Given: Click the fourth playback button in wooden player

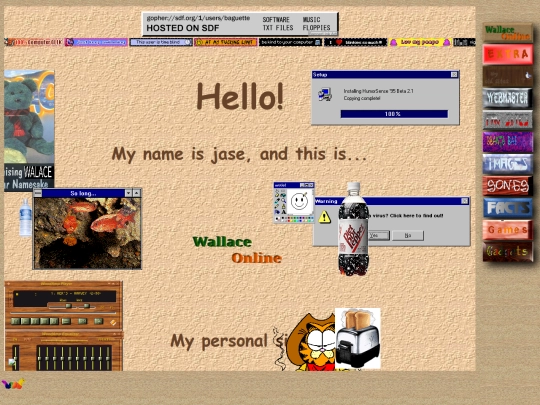Looking at the screenshot, I should click(x=44, y=321).
